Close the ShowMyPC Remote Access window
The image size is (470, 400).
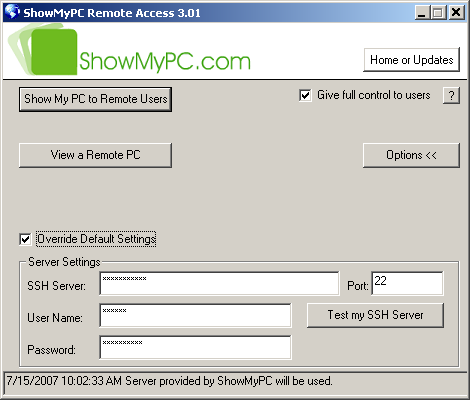pos(456,13)
